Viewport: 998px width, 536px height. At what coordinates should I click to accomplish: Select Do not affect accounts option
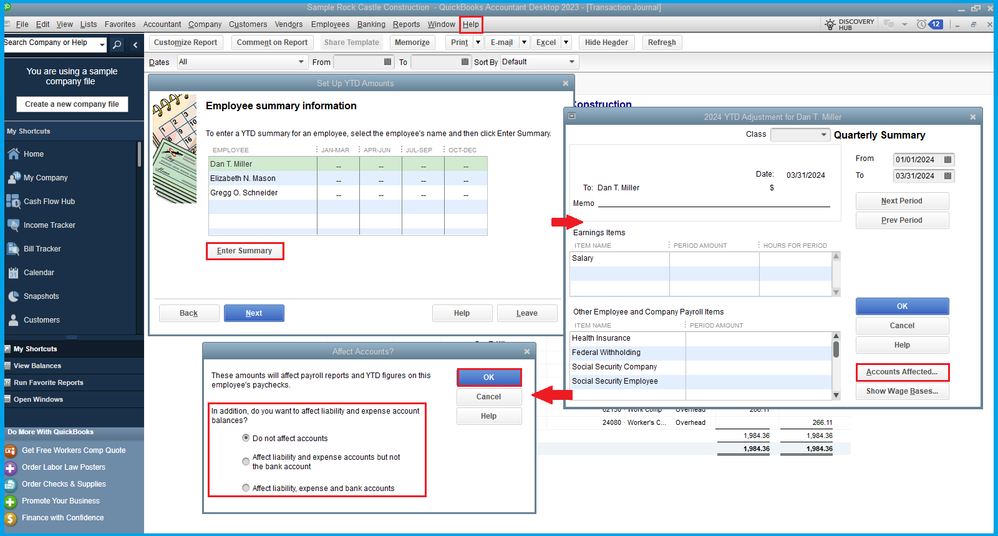[246, 438]
